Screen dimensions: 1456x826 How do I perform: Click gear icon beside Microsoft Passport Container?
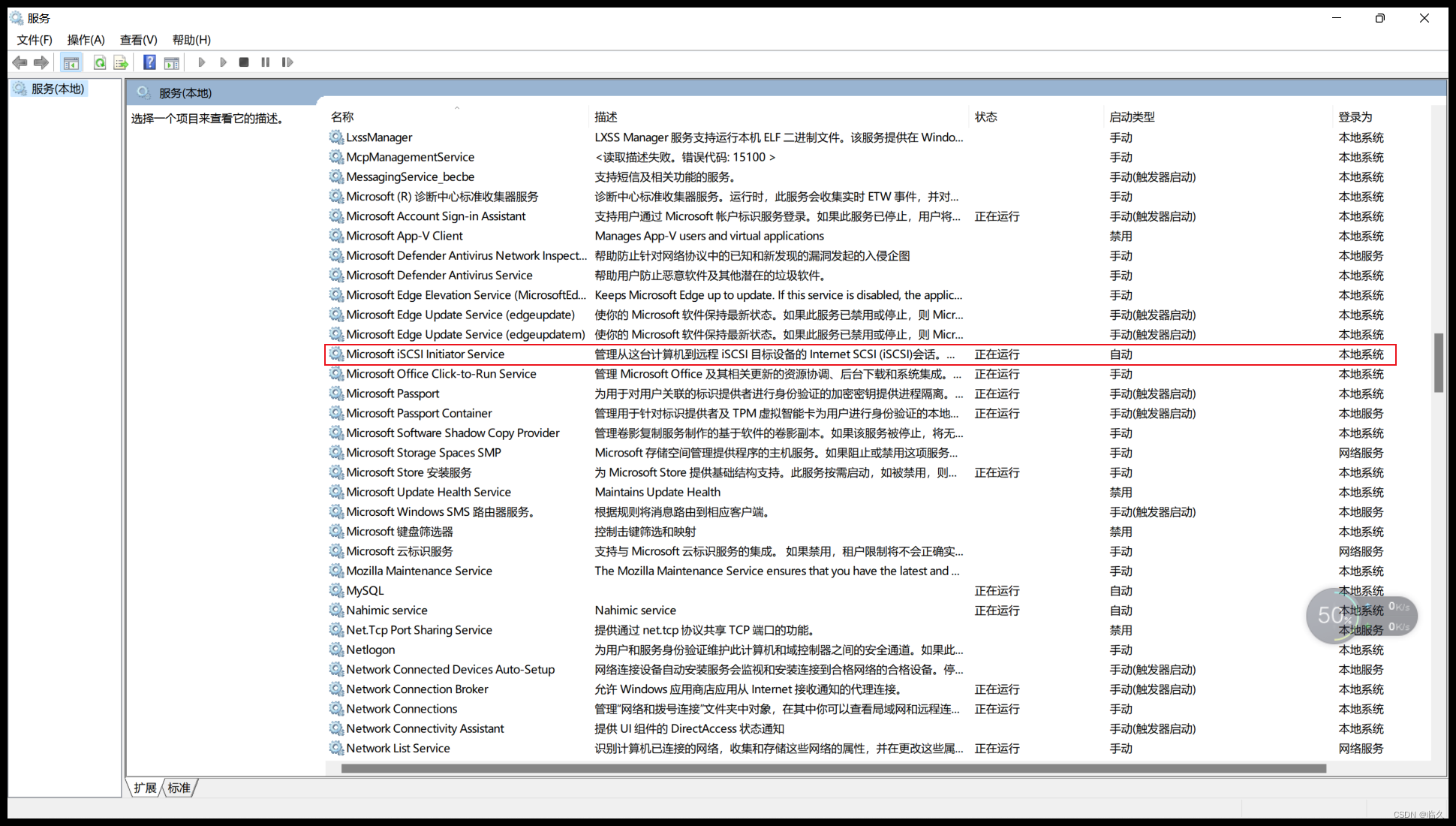336,413
